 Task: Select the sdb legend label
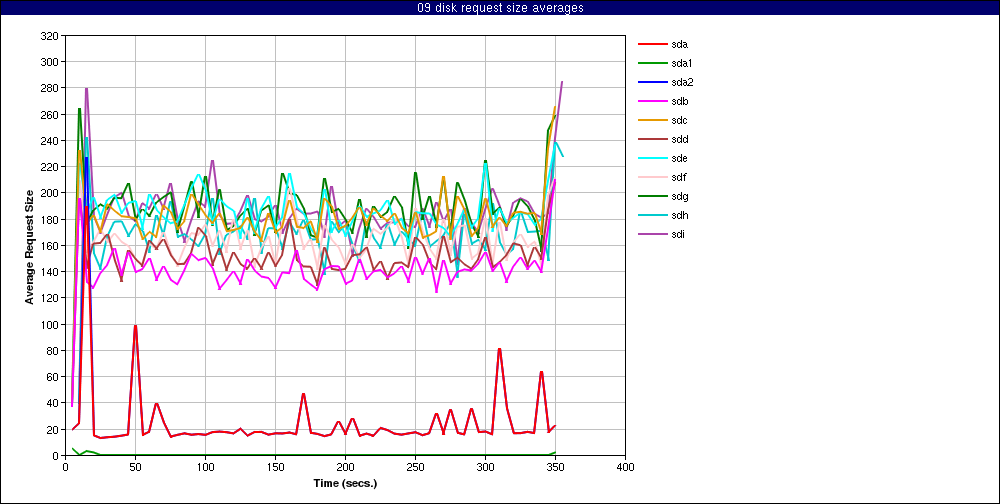click(679, 101)
